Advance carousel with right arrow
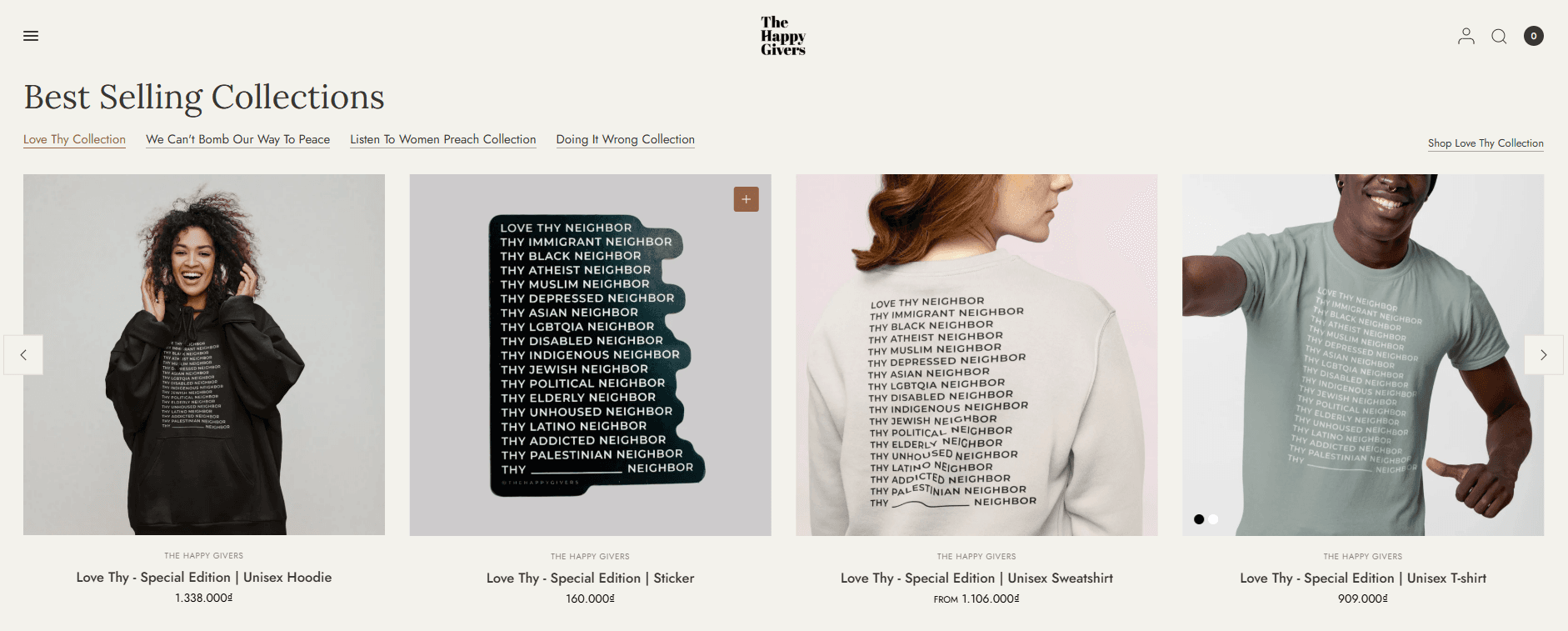The image size is (1568, 631). point(1543,355)
